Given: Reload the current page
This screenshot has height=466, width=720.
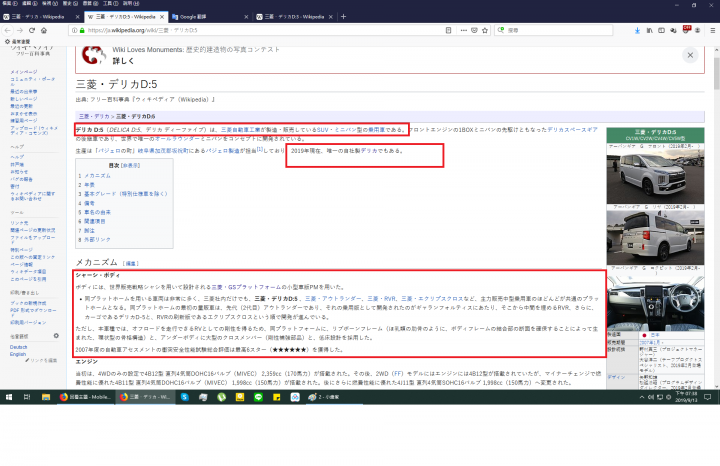Looking at the screenshot, I should pos(32,30).
